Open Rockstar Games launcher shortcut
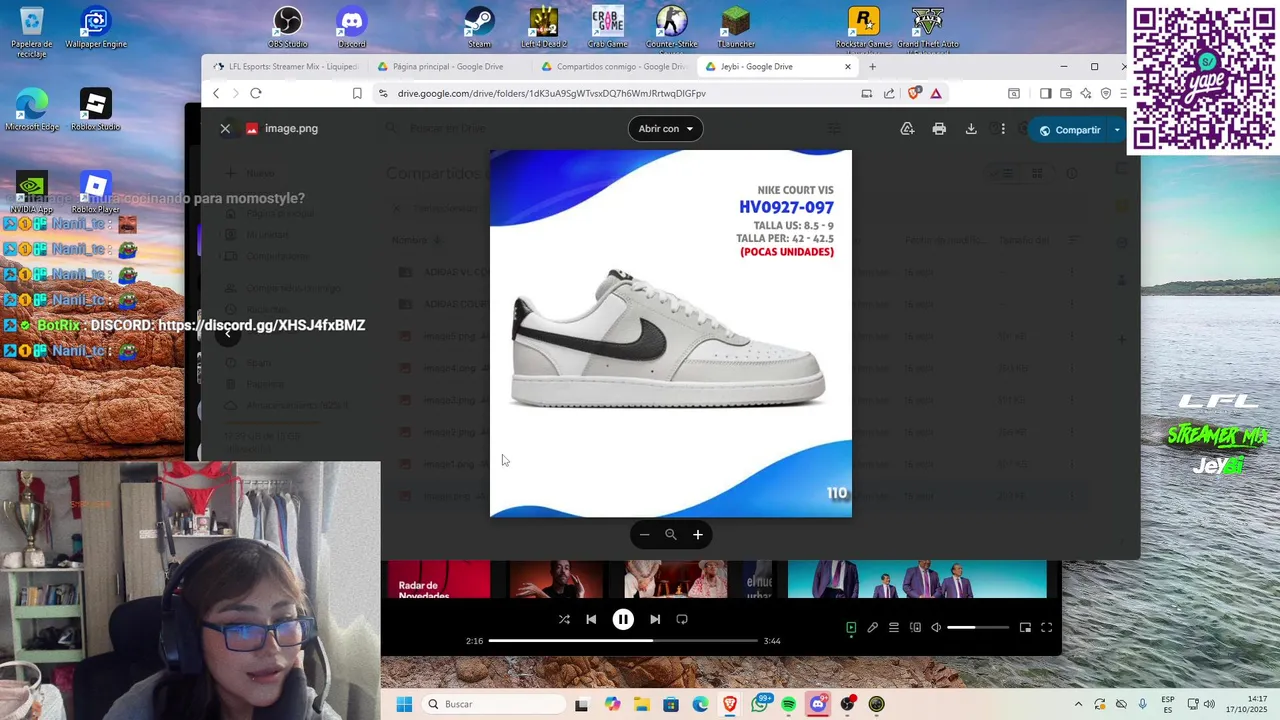Screen dimensions: 1280x720 point(864,27)
